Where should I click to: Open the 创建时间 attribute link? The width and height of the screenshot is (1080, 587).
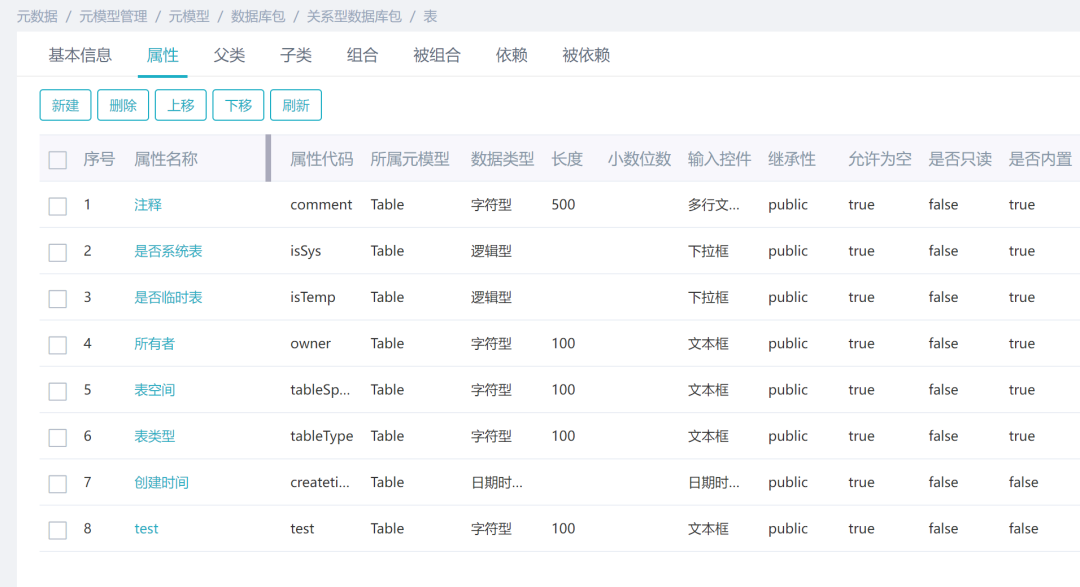coord(161,482)
